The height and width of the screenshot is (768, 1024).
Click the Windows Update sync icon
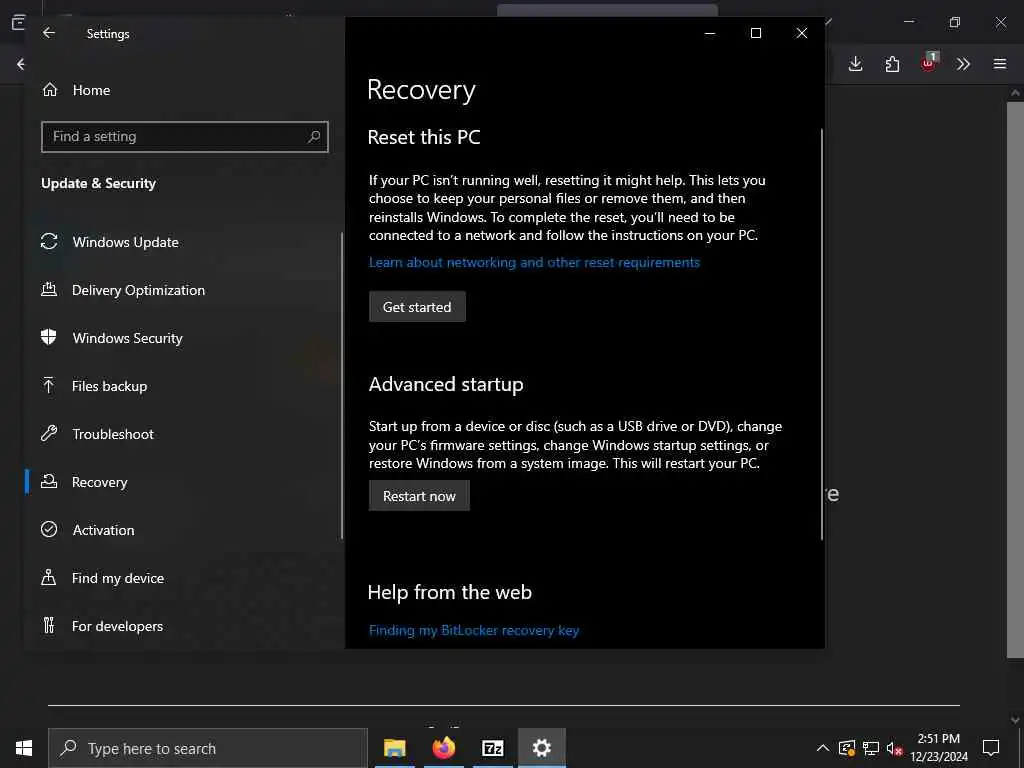click(x=49, y=242)
